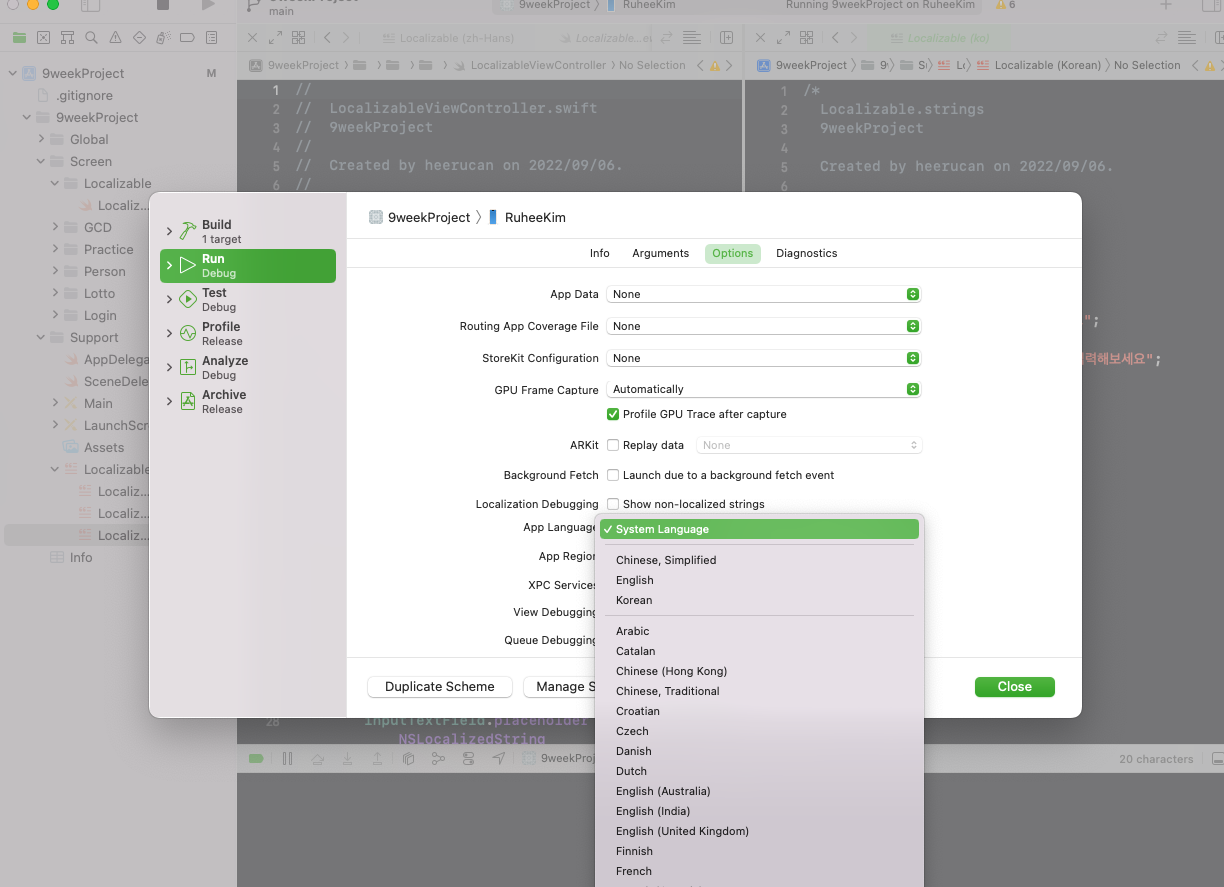Switch to the Diagnostics tab
Image resolution: width=1224 pixels, height=887 pixels.
pos(806,253)
